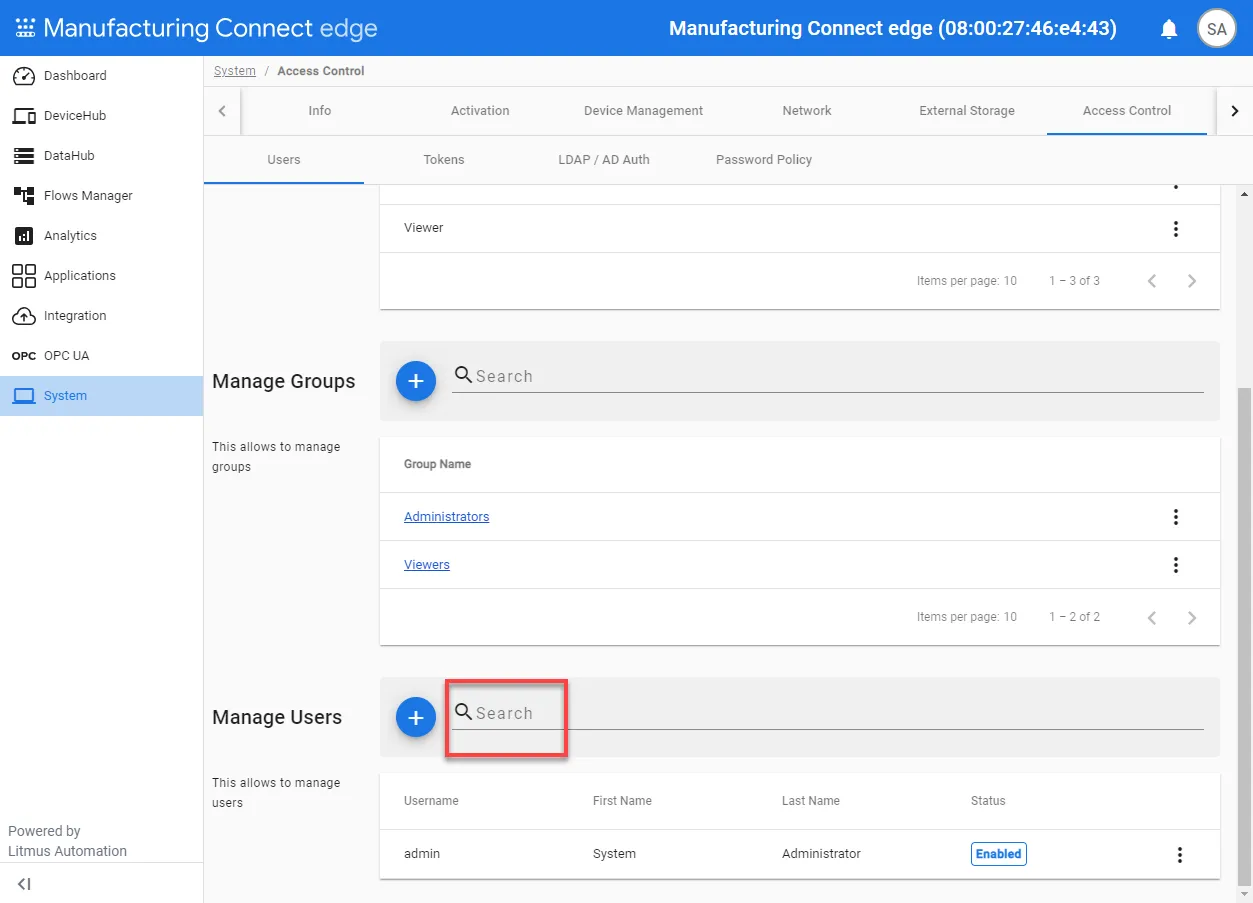1253x903 pixels.
Task: Go to previous page of the roles table
Action: click(x=1152, y=281)
